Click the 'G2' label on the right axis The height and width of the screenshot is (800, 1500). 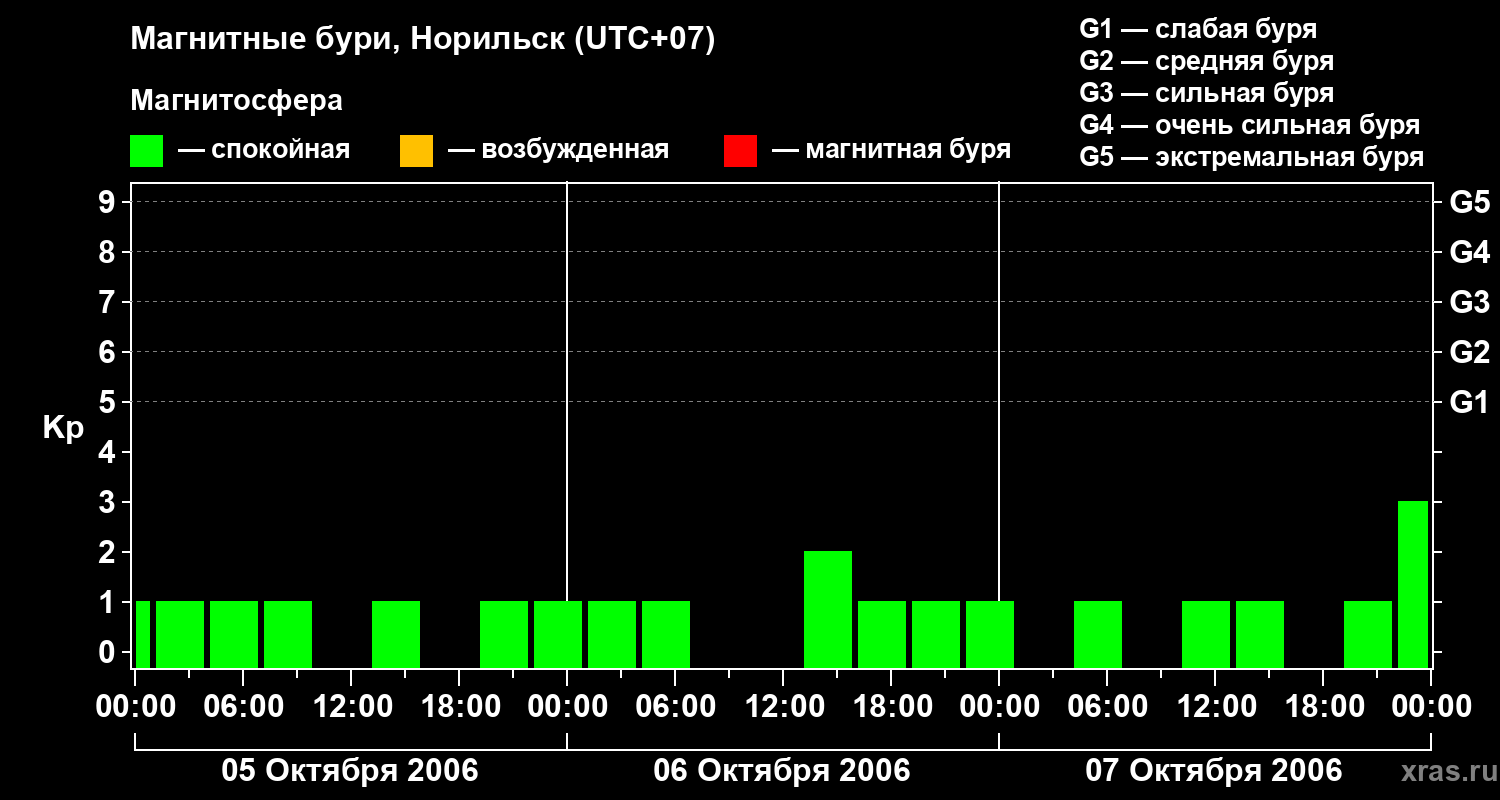(x=1469, y=352)
